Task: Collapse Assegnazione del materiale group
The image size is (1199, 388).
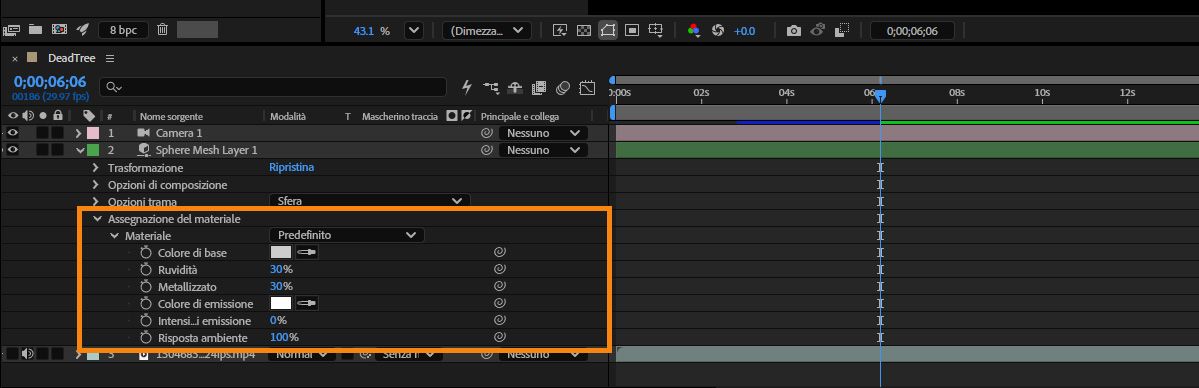Action: pyautogui.click(x=96, y=219)
